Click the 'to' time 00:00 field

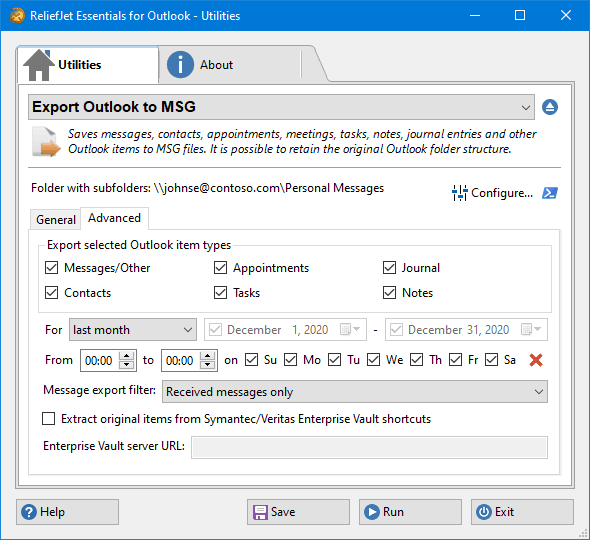point(181,361)
